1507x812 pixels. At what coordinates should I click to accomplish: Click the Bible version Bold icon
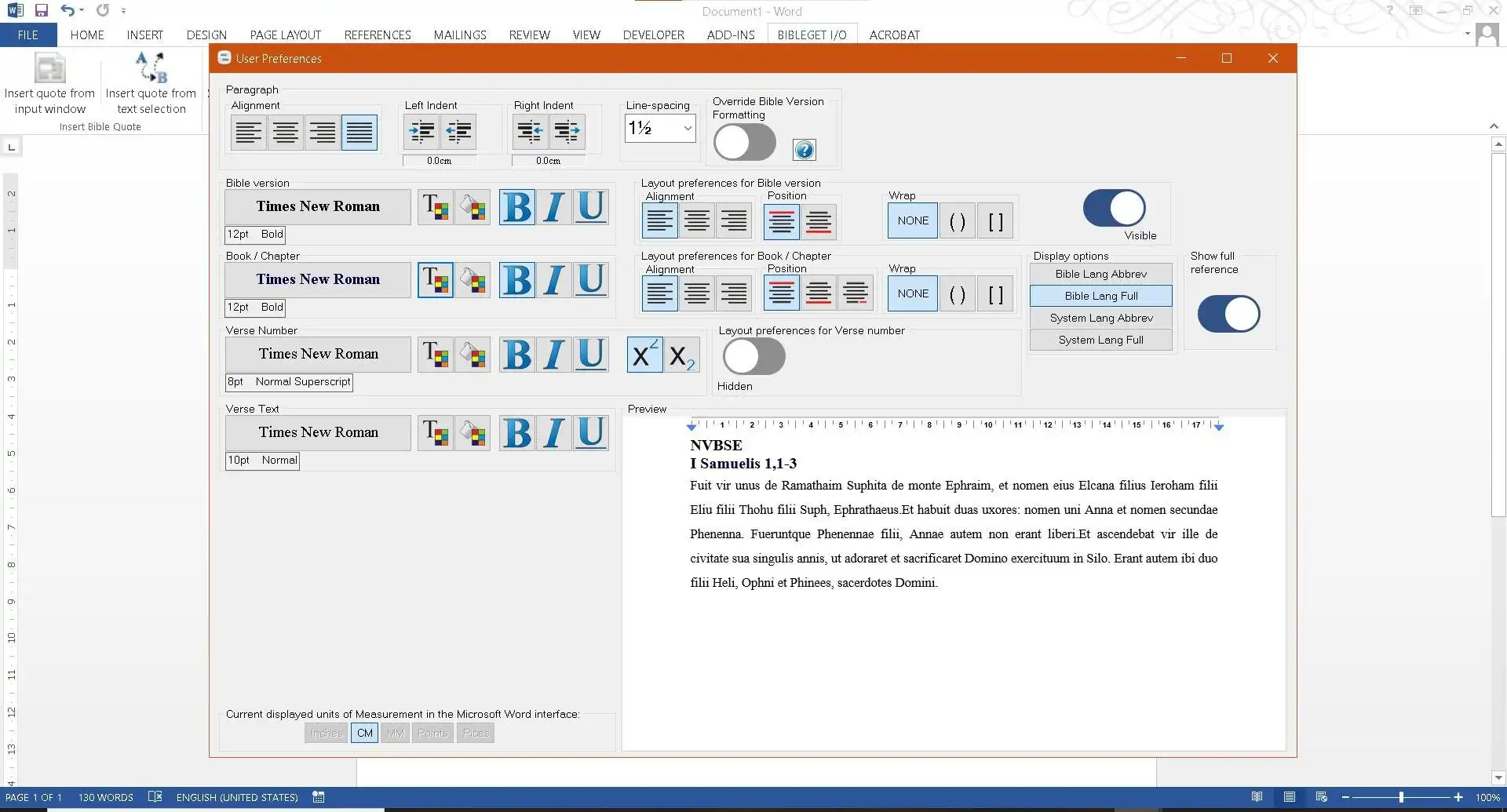[517, 208]
